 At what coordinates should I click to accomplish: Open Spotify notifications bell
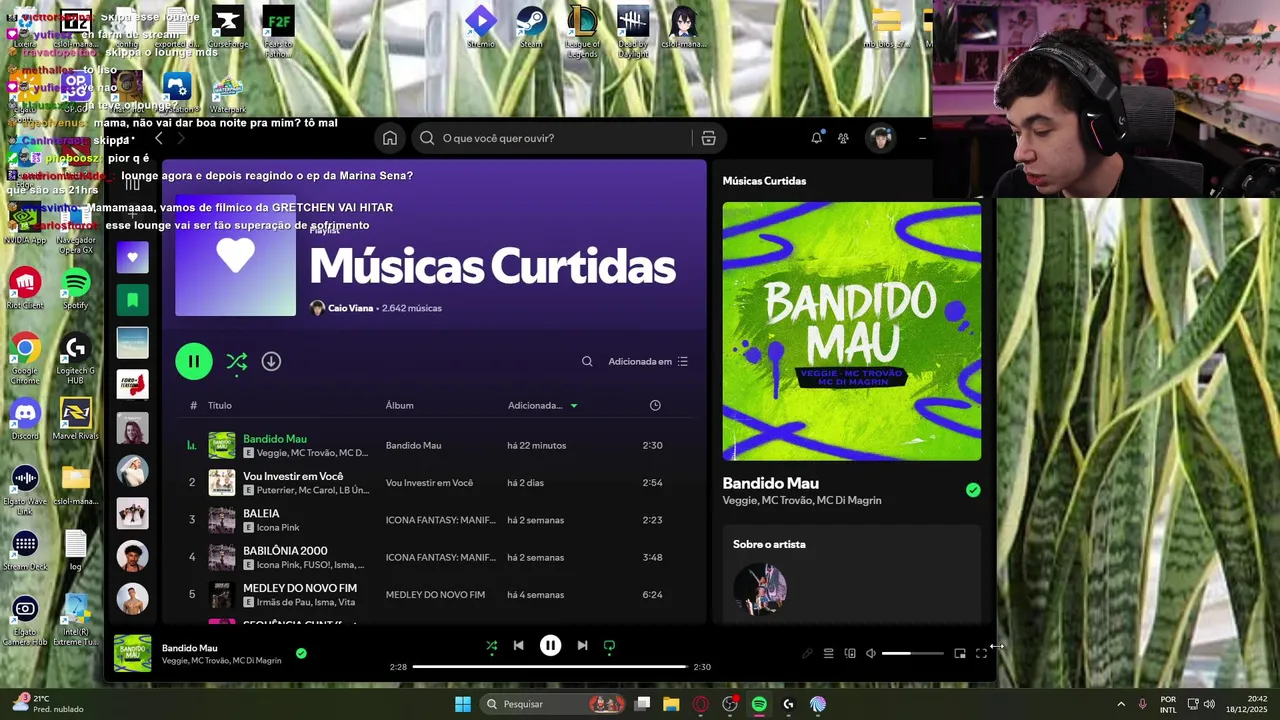[x=817, y=138]
